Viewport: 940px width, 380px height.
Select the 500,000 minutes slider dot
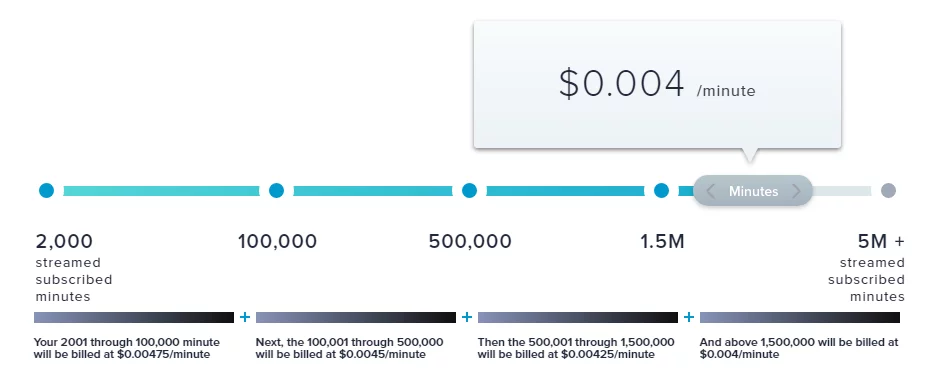[x=469, y=191]
